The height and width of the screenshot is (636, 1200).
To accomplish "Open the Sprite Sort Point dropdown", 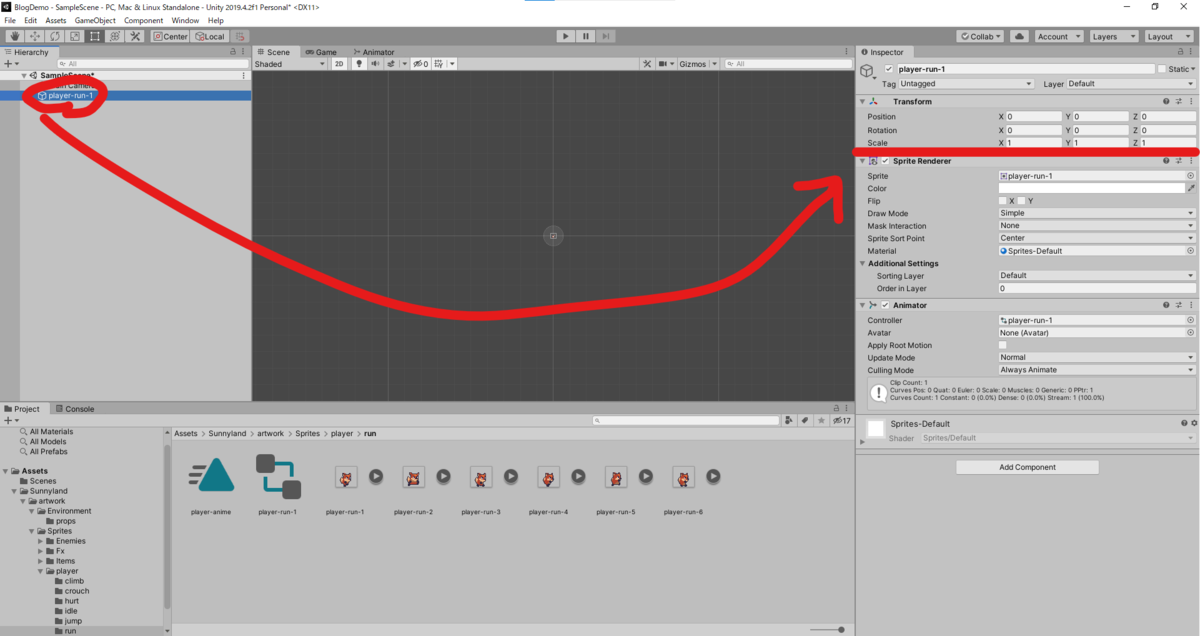I will [x=1097, y=238].
